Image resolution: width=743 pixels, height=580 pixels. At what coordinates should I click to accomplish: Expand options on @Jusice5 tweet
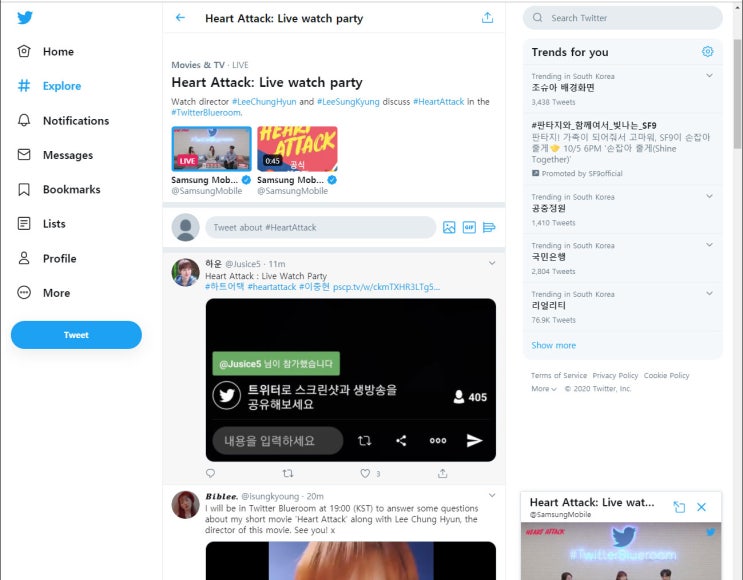tap(492, 263)
